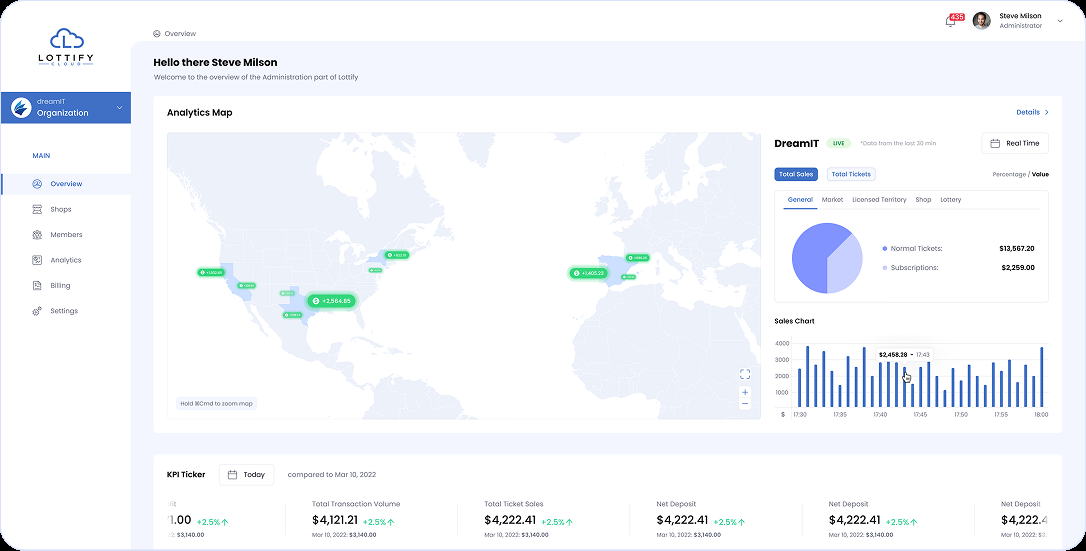Open the Analytics section

(x=66, y=260)
